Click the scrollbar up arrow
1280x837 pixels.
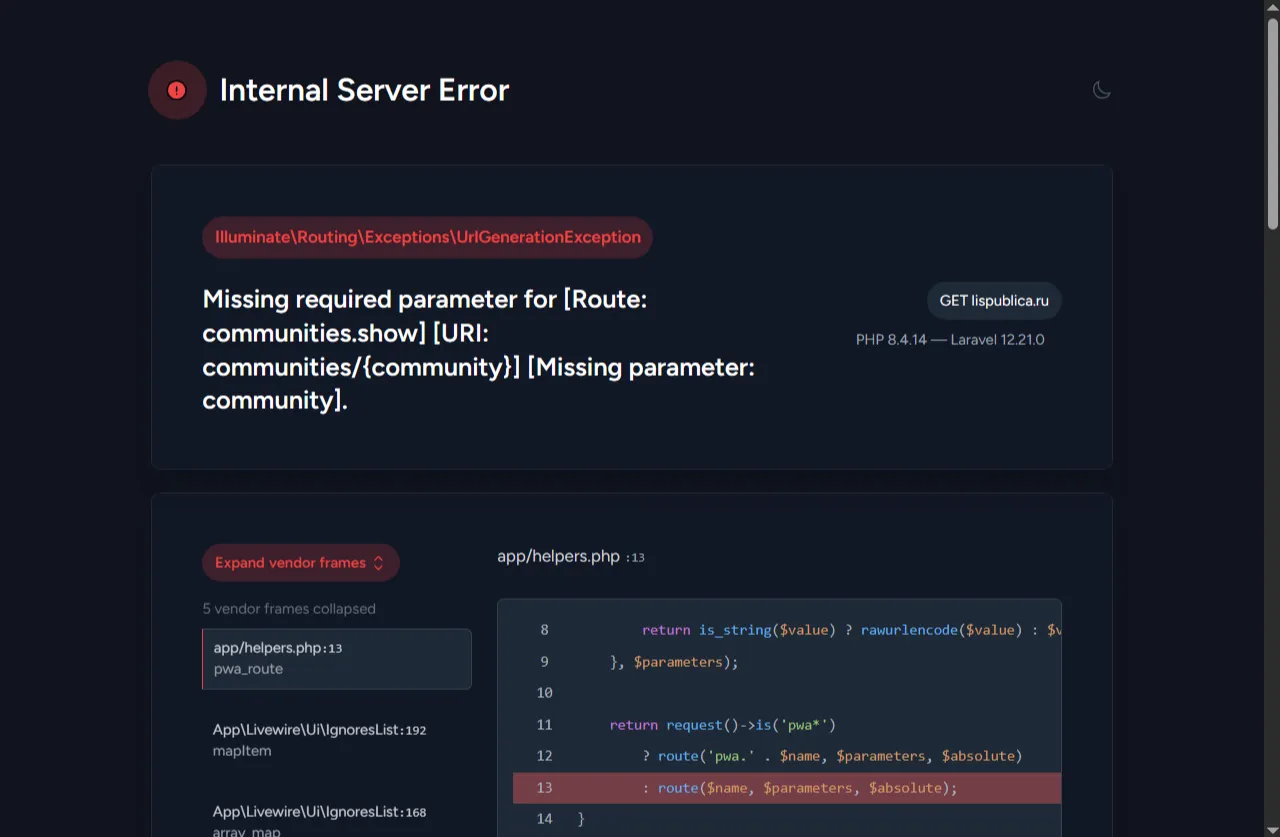(x=1272, y=8)
